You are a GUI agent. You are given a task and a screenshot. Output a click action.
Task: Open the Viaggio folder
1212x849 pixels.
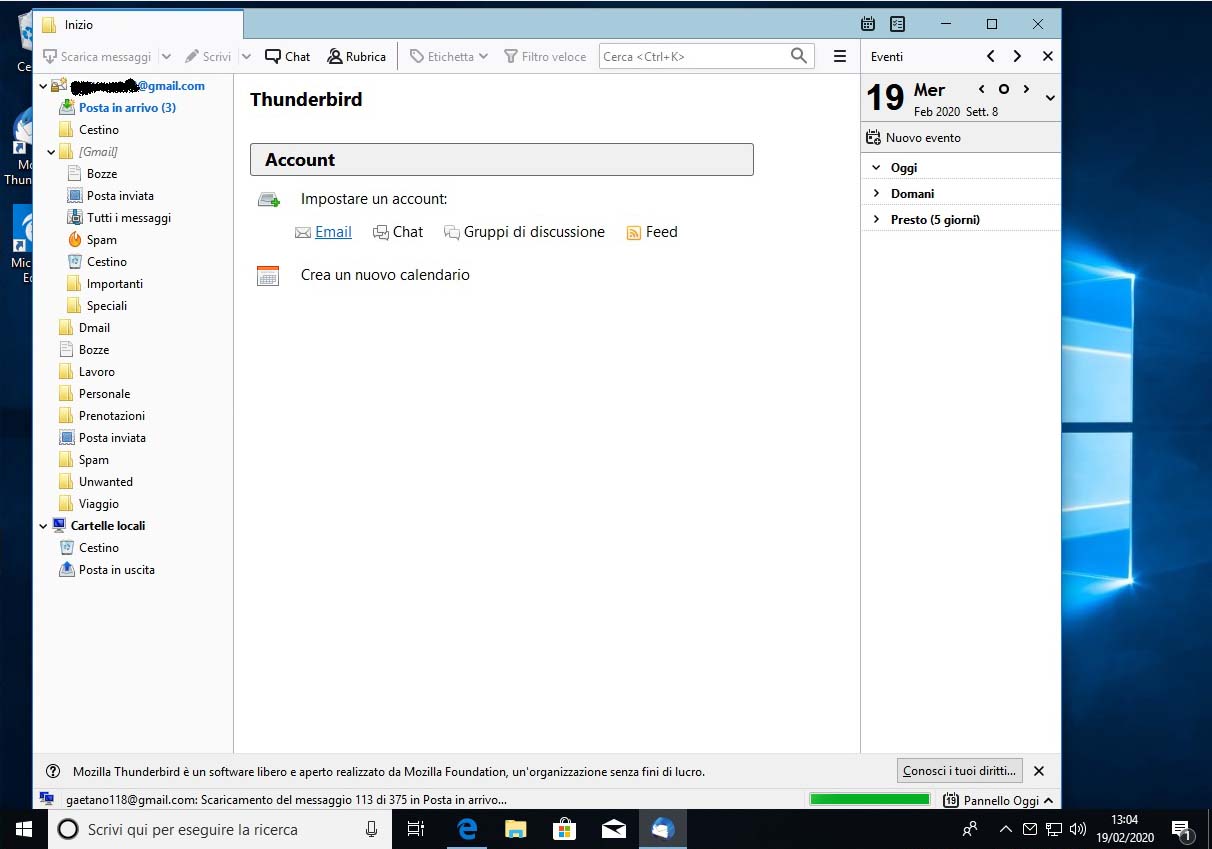(99, 504)
